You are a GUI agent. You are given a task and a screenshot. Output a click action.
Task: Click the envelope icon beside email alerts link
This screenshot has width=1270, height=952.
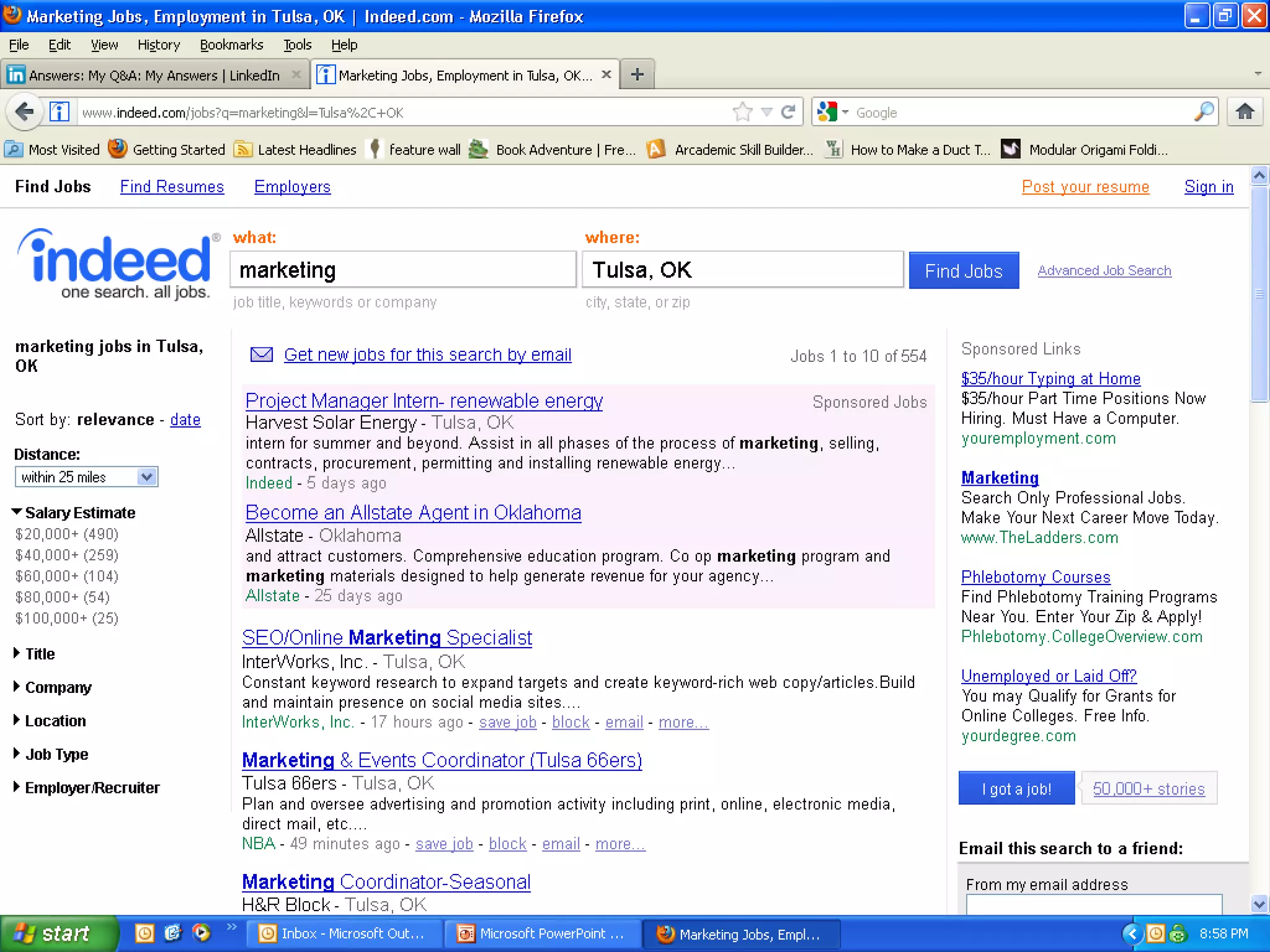pyautogui.click(x=261, y=355)
